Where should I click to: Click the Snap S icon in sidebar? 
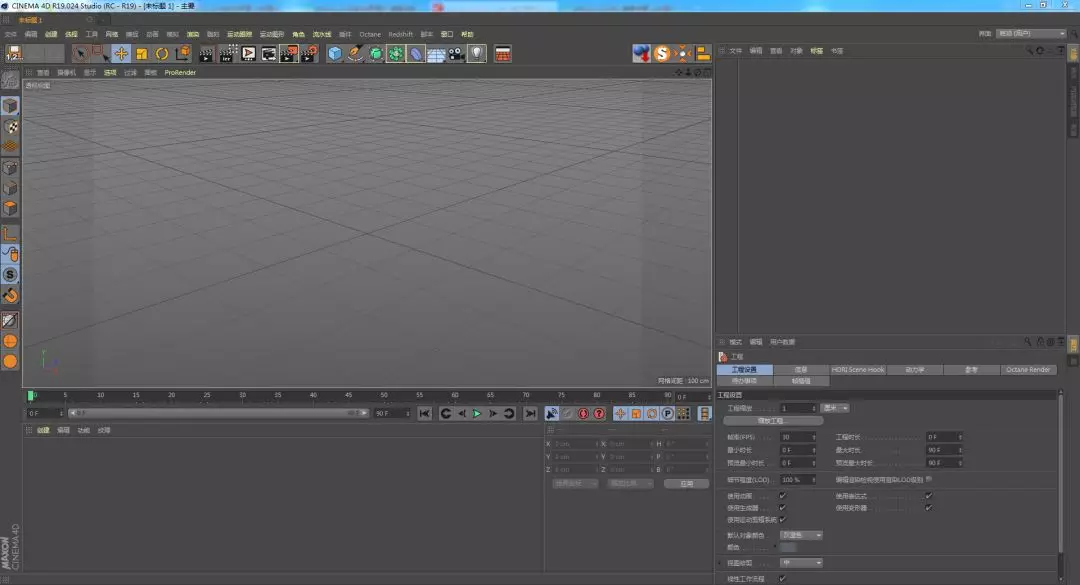10,275
